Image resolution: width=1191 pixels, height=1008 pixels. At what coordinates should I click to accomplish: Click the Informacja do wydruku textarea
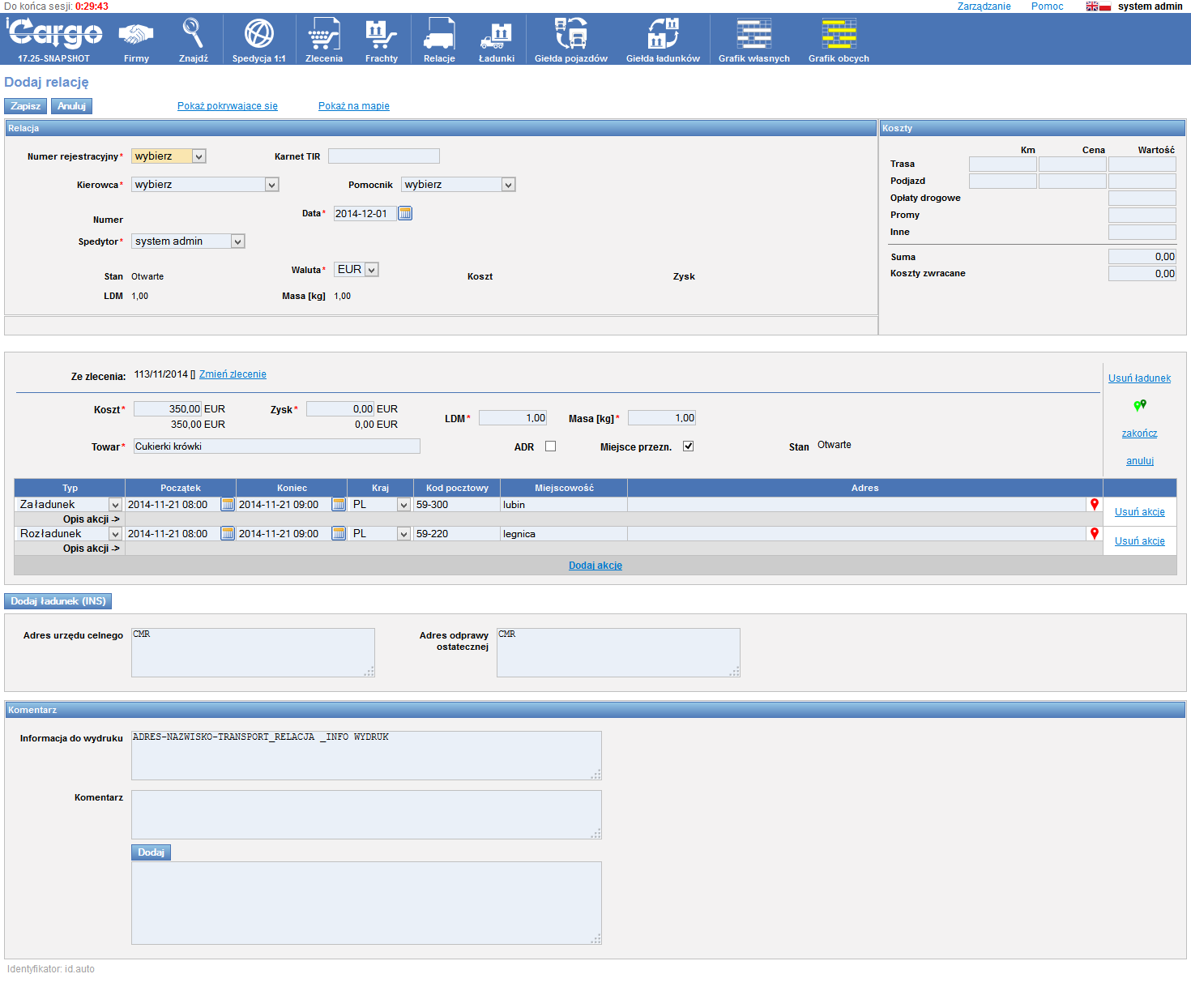pos(366,755)
